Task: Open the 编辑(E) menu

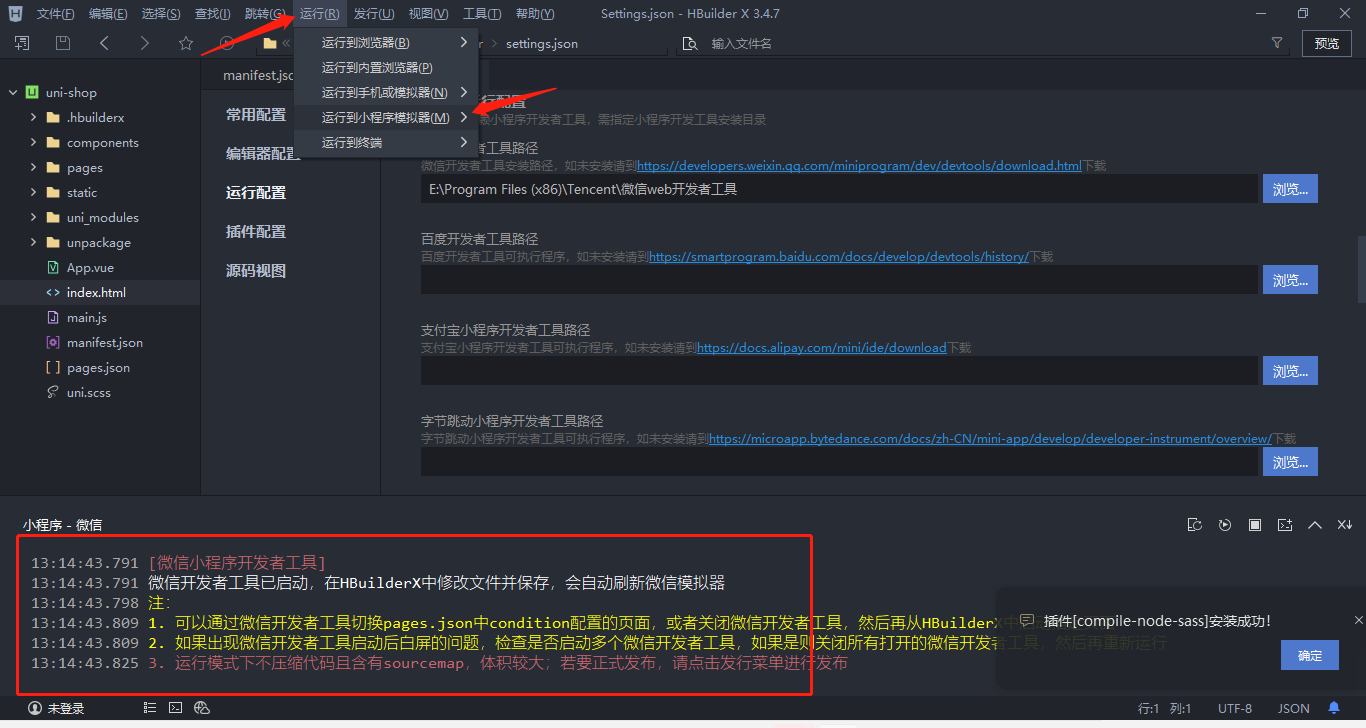Action: 108,14
